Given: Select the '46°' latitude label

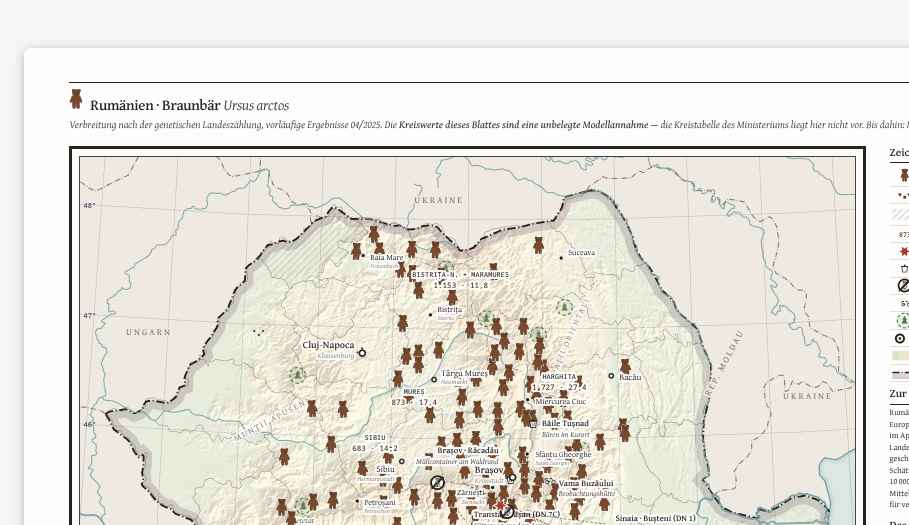Looking at the screenshot, I should (89, 424).
